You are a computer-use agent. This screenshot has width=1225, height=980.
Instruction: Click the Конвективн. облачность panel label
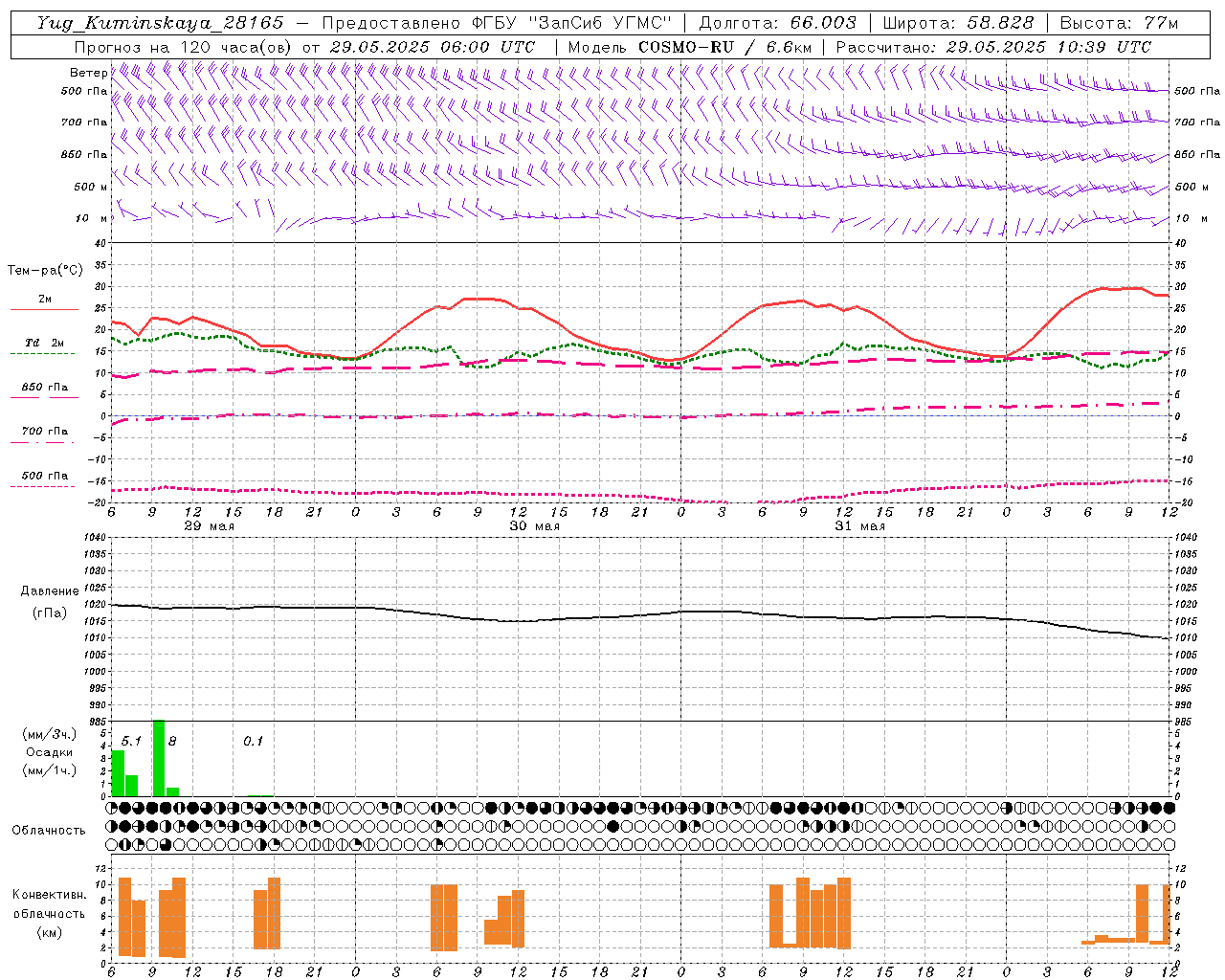tap(49, 913)
